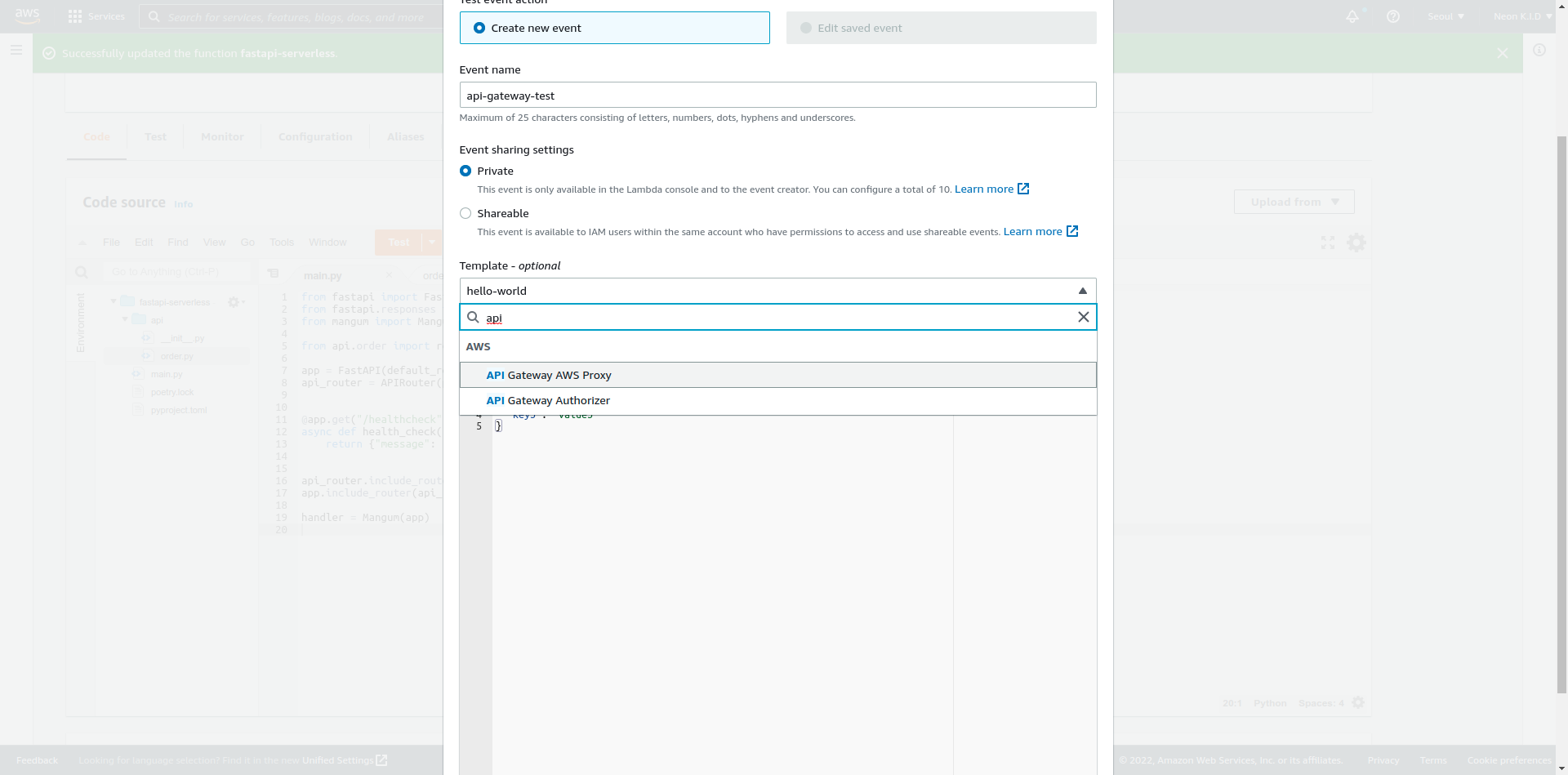This screenshot has height=775, width=1568.
Task: Select API Gateway Authorizer template
Action: pos(778,400)
